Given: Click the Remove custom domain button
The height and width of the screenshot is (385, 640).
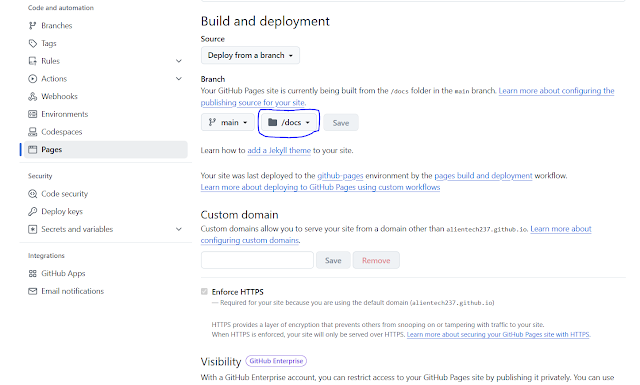Looking at the screenshot, I should pos(376,260).
